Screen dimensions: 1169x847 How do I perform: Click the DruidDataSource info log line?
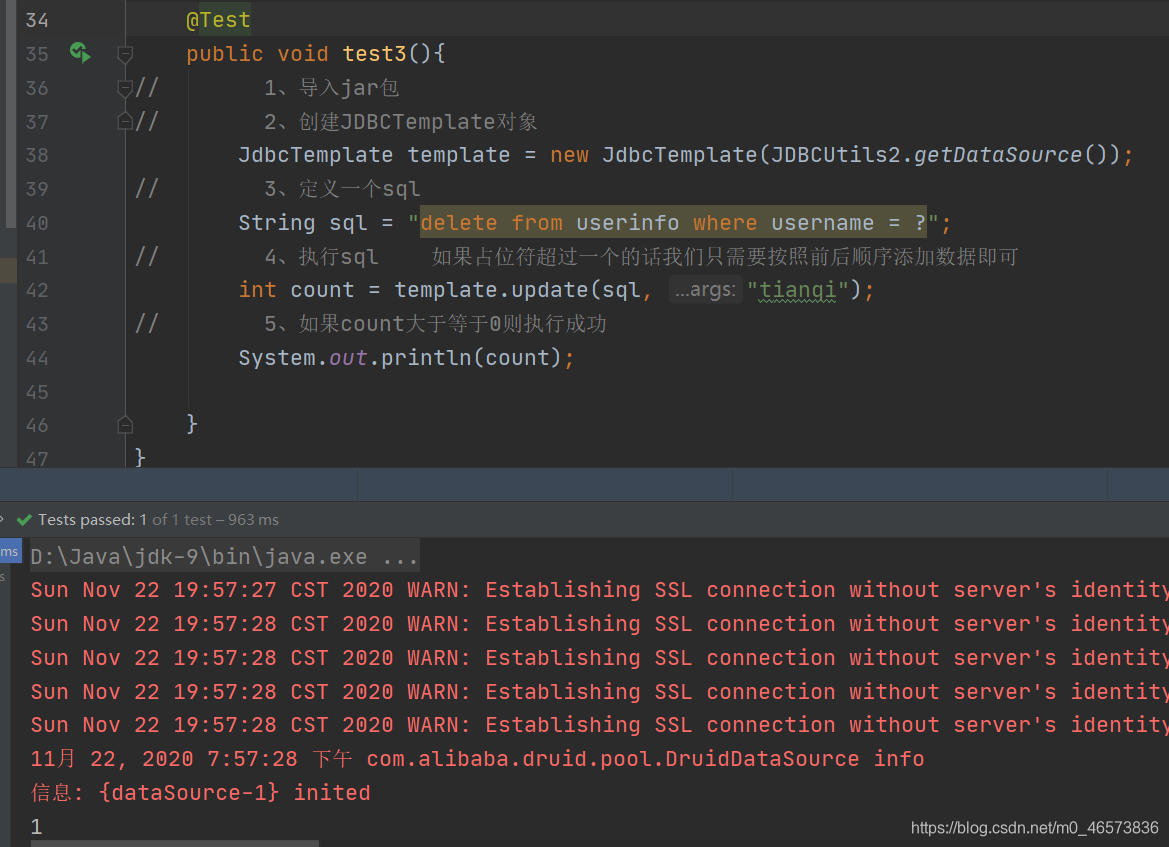(x=477, y=759)
